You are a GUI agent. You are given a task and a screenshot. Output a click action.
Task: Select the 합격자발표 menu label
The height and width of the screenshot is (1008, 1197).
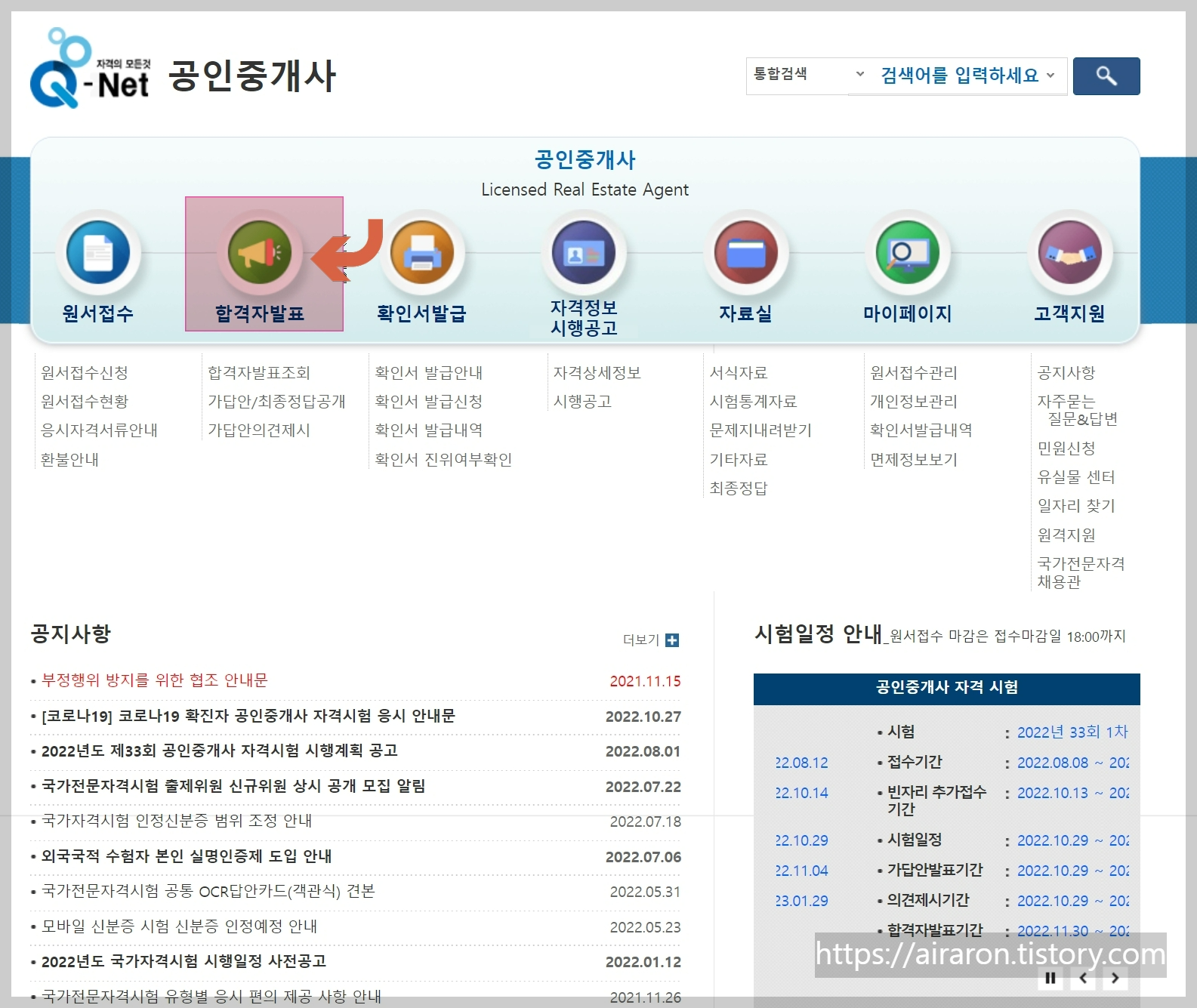260,313
